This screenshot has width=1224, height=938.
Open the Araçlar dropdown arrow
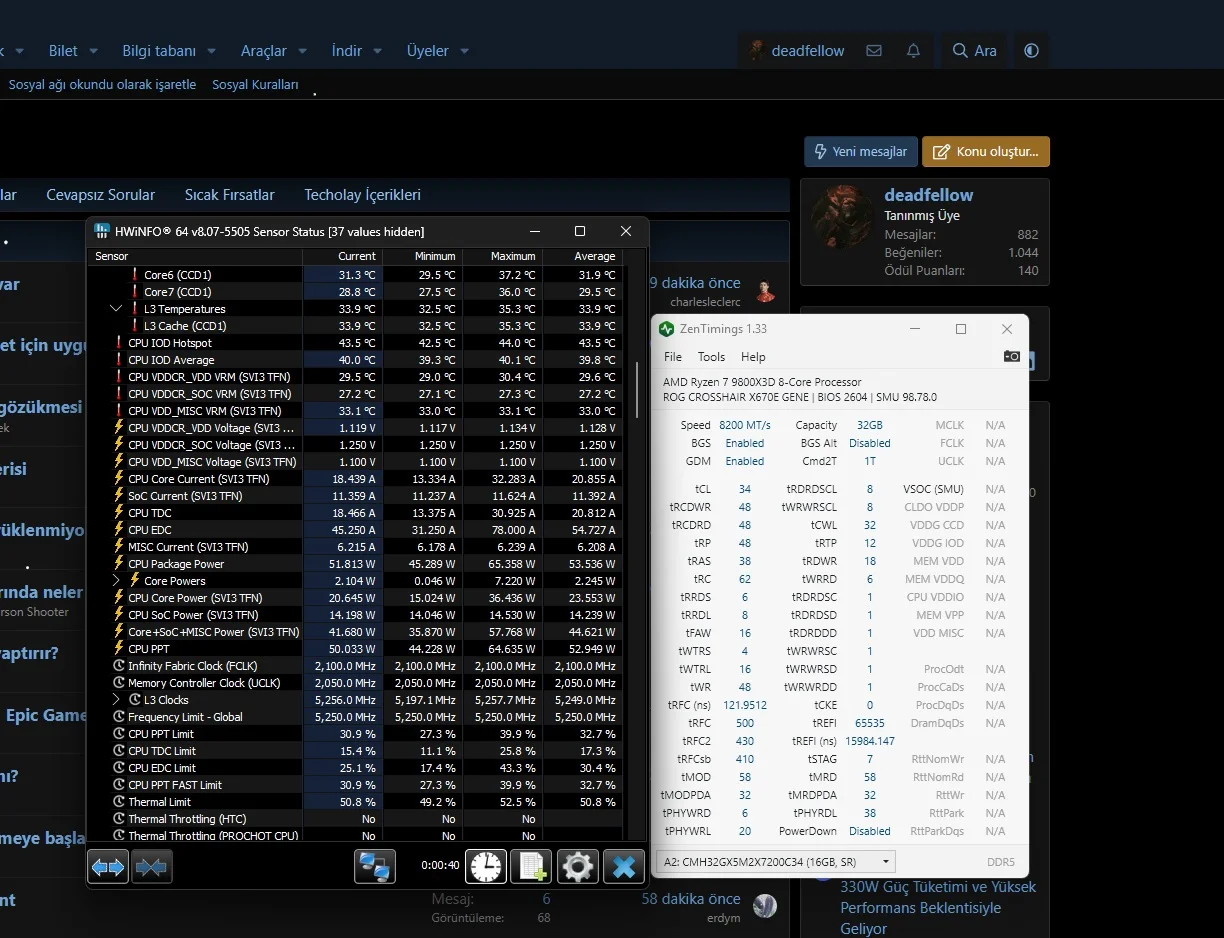[303, 51]
